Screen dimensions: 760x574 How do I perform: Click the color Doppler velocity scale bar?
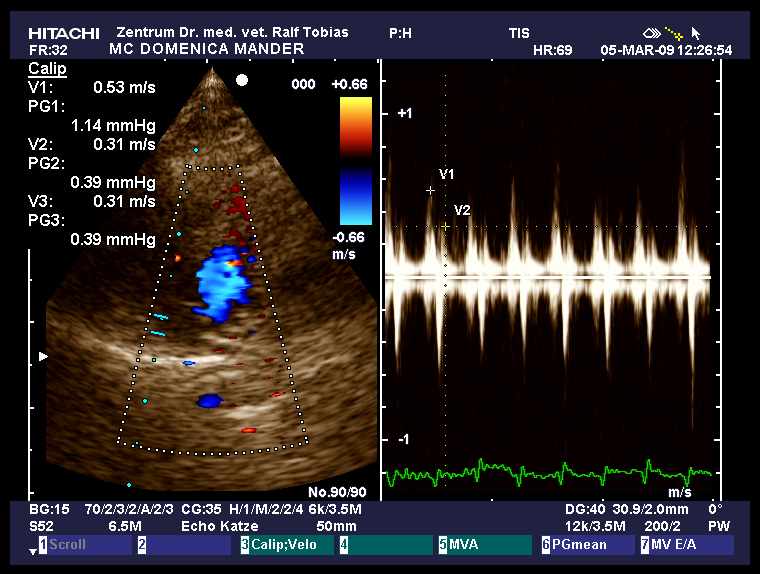356,160
